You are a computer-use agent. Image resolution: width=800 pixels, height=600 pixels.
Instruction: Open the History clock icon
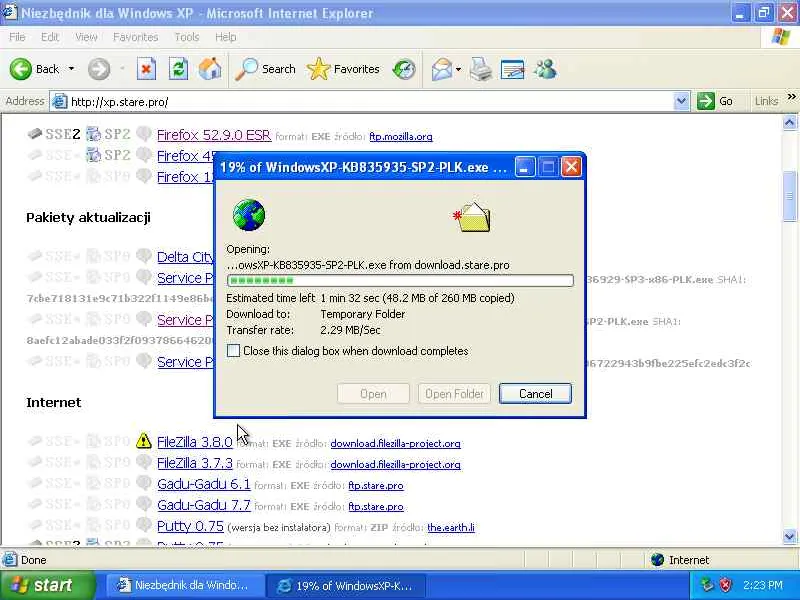coord(404,69)
